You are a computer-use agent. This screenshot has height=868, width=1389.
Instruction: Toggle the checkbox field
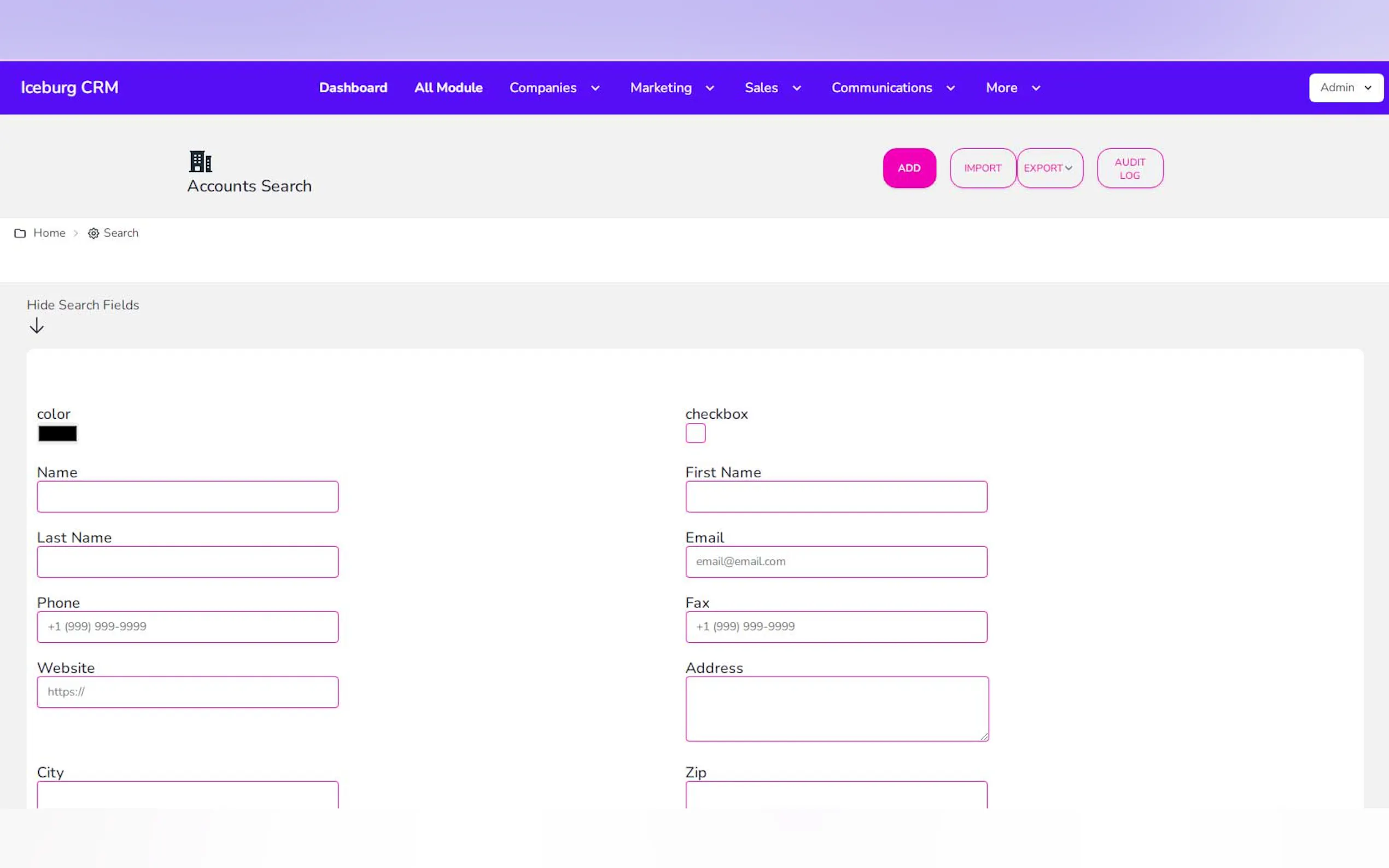695,433
